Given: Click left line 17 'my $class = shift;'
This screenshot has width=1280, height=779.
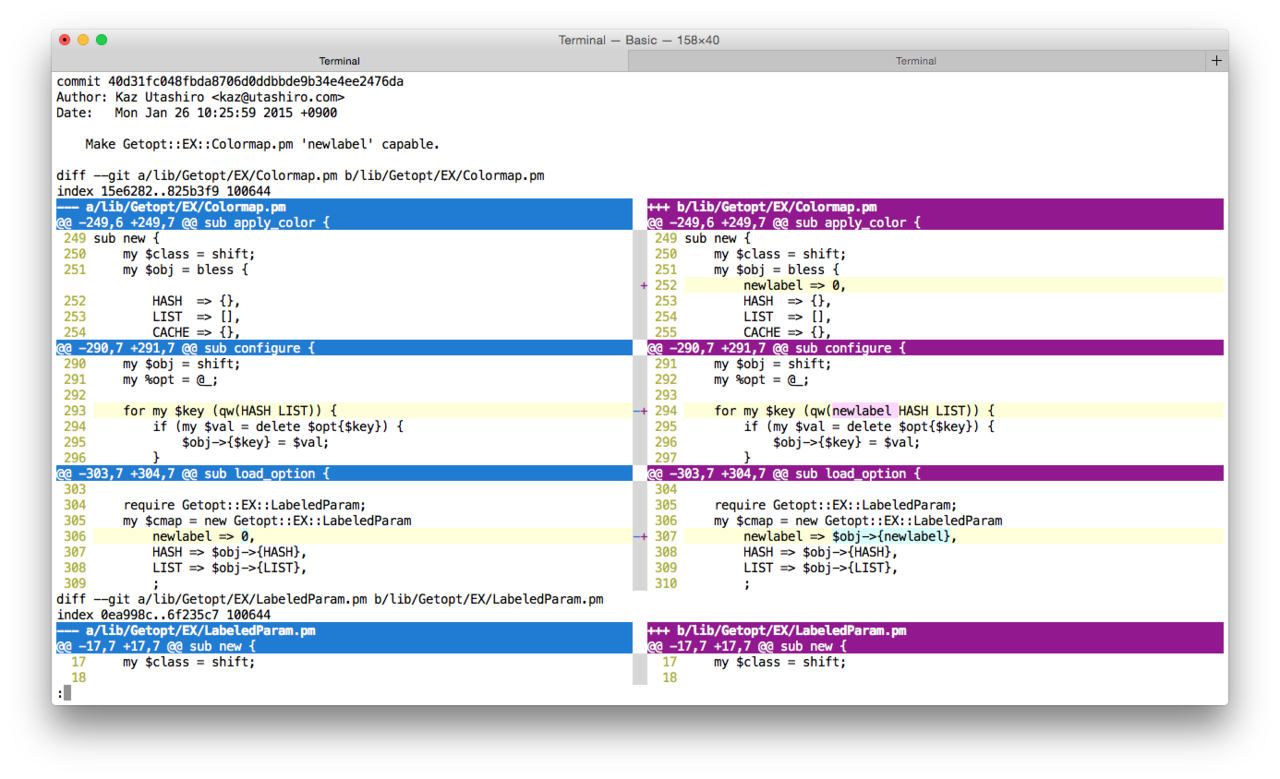Looking at the screenshot, I should (189, 662).
